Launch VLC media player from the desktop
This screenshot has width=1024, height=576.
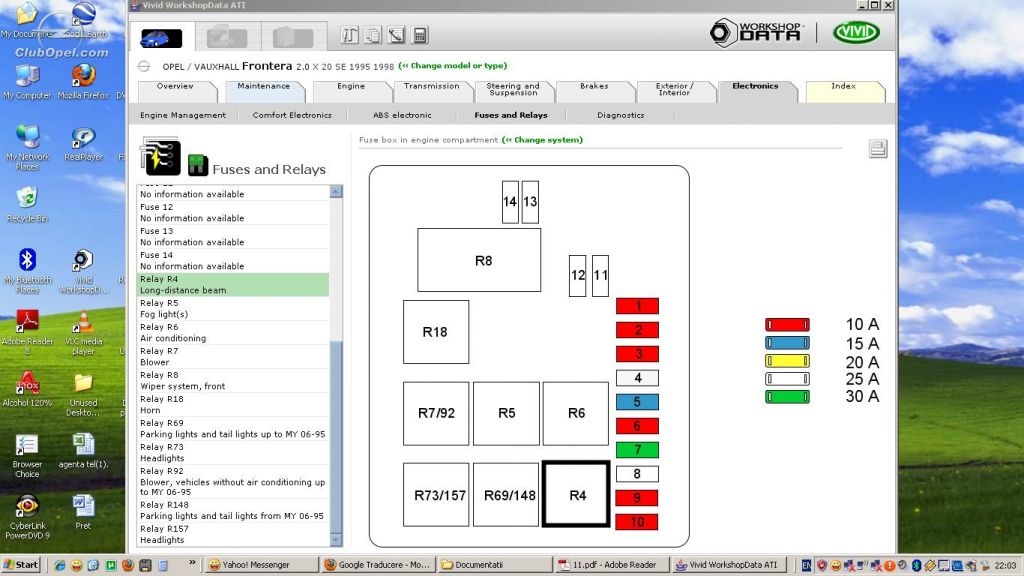83,332
